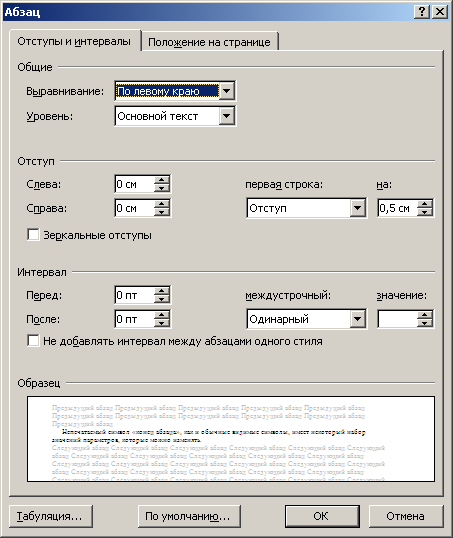The width and height of the screenshot is (453, 538).
Task: Open the Табуляция... button
Action: [51, 516]
